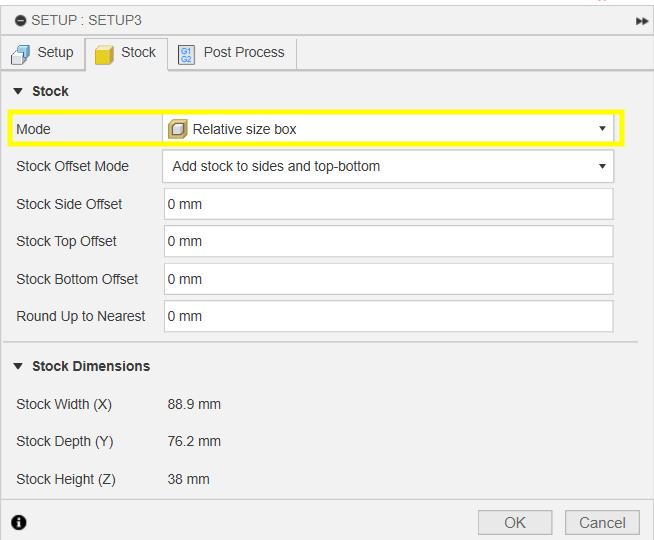Confirm with the OK button
The width and height of the screenshot is (654, 540).
pos(515,522)
